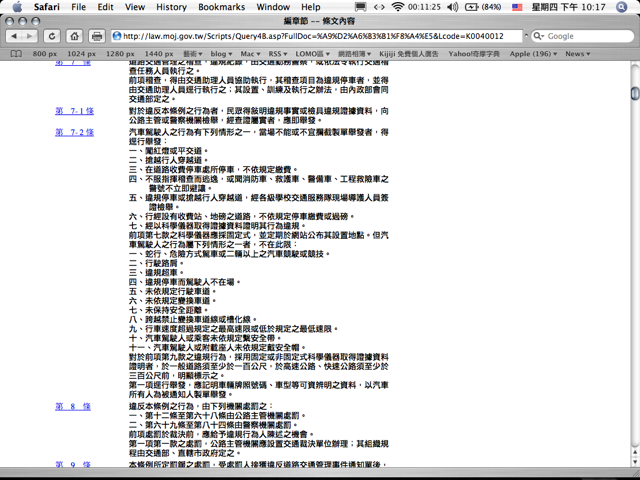Screen dimensions: 640x480
Task: Click text line 五、未依規定行駛車道
Action: (x=173, y=291)
